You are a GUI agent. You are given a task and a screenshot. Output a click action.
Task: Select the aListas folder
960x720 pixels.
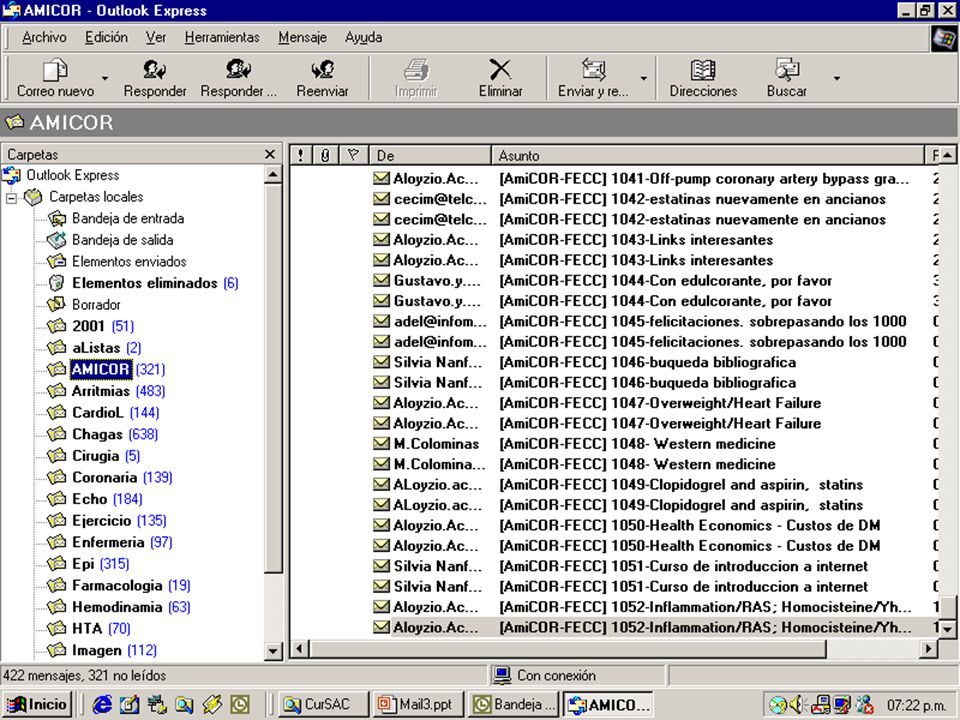coord(95,348)
